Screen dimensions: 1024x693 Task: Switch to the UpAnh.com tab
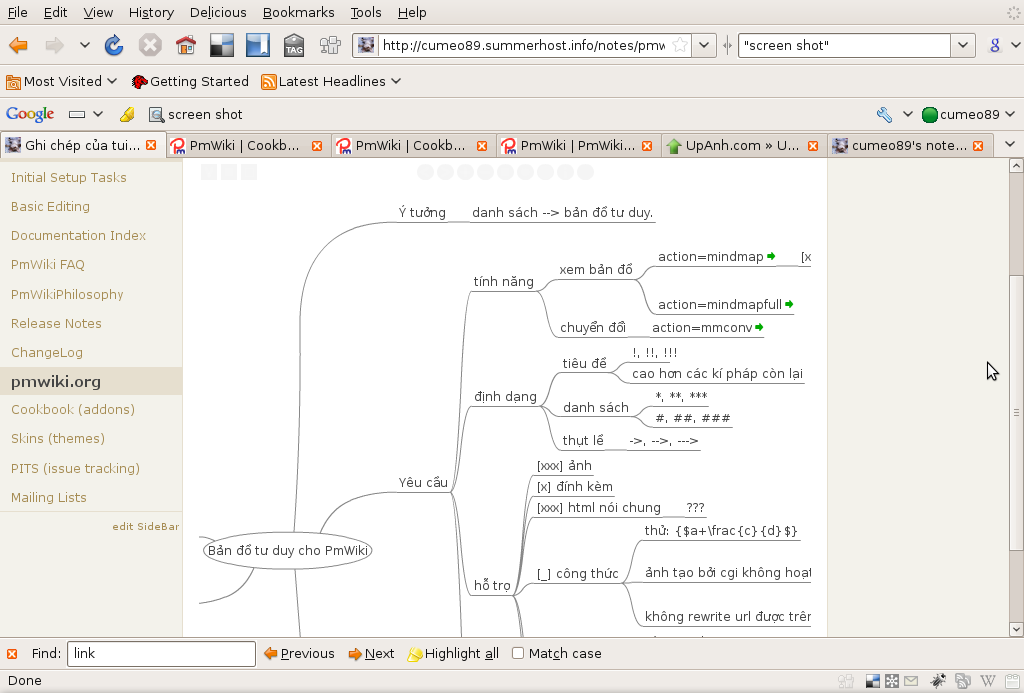(x=743, y=146)
